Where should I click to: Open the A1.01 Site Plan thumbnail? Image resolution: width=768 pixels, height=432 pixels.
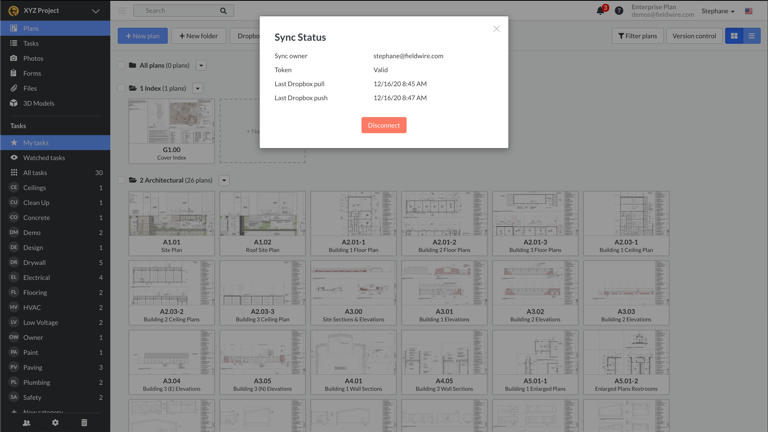point(171,222)
